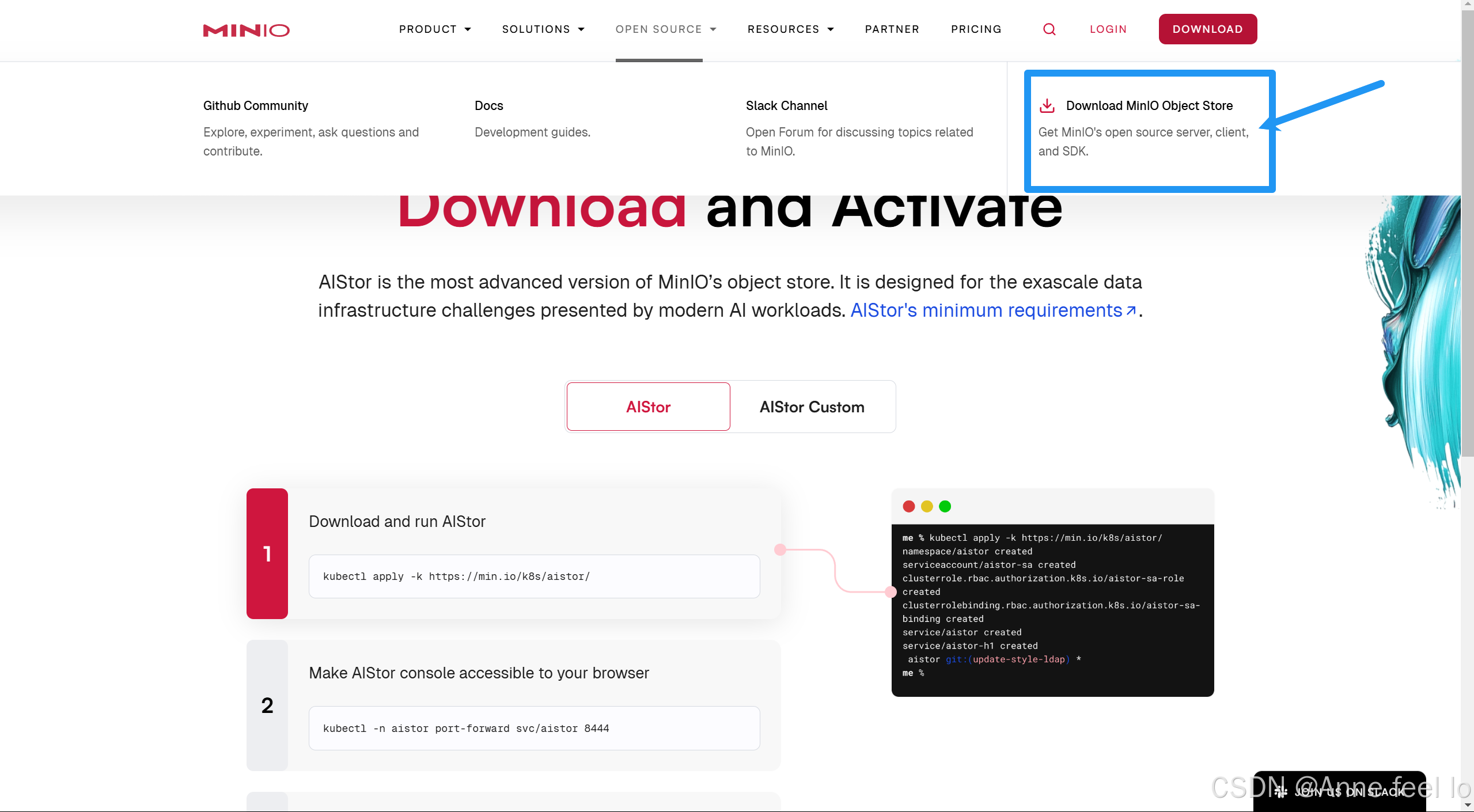Open the Resources dropdown arrow
This screenshot has width=1474, height=812.
tap(830, 29)
